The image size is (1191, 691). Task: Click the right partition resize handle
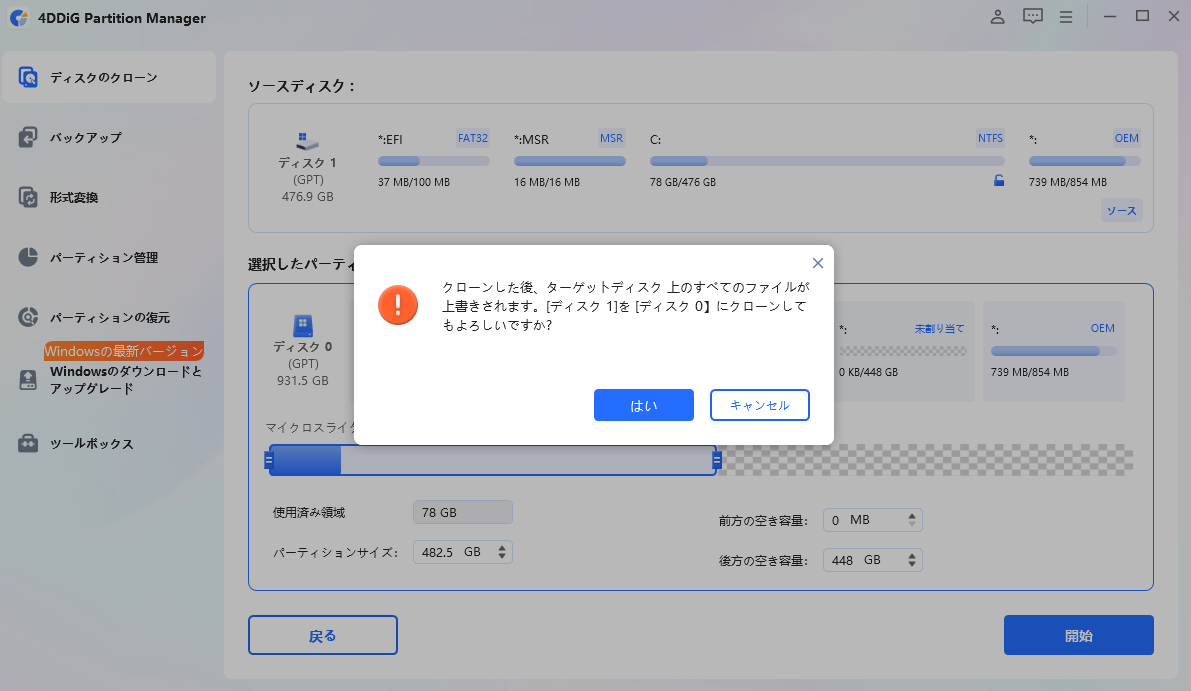click(x=717, y=460)
